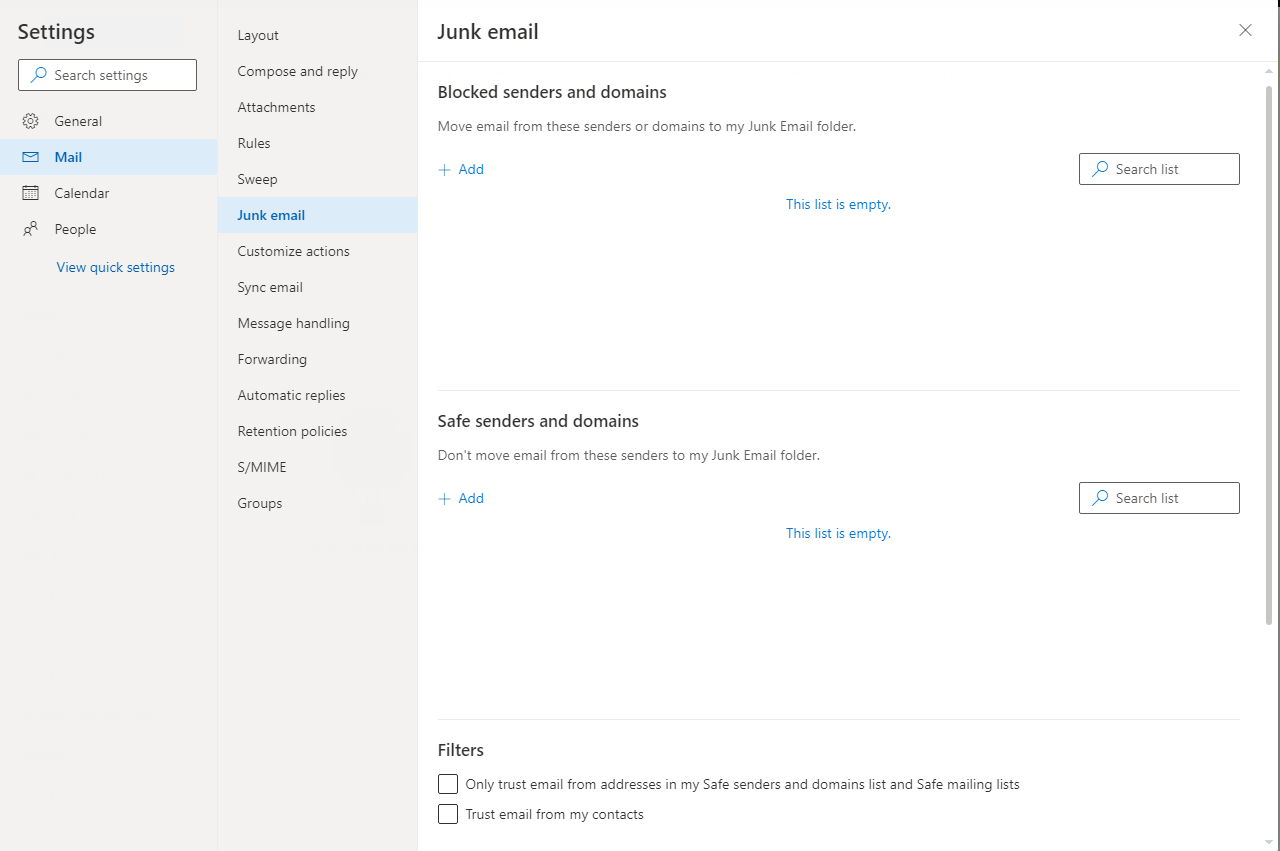Image resolution: width=1280 pixels, height=851 pixels.
Task: Click the Calendar icon in sidebar
Action: [x=31, y=193]
